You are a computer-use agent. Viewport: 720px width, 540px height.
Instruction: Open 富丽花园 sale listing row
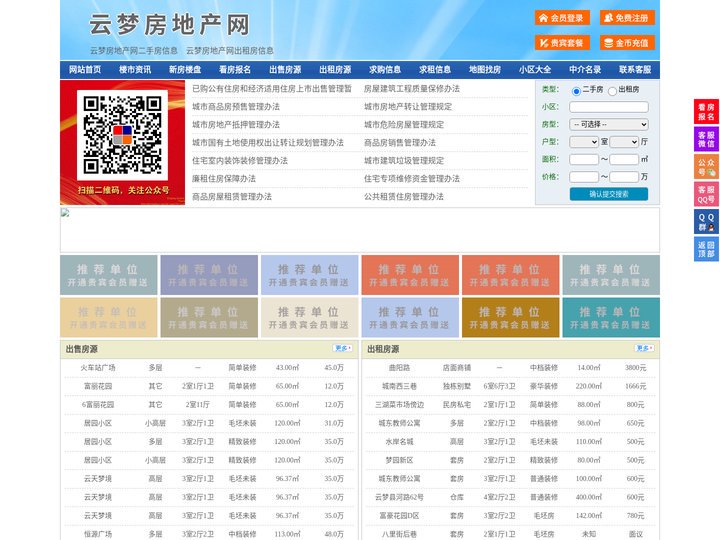pos(209,386)
